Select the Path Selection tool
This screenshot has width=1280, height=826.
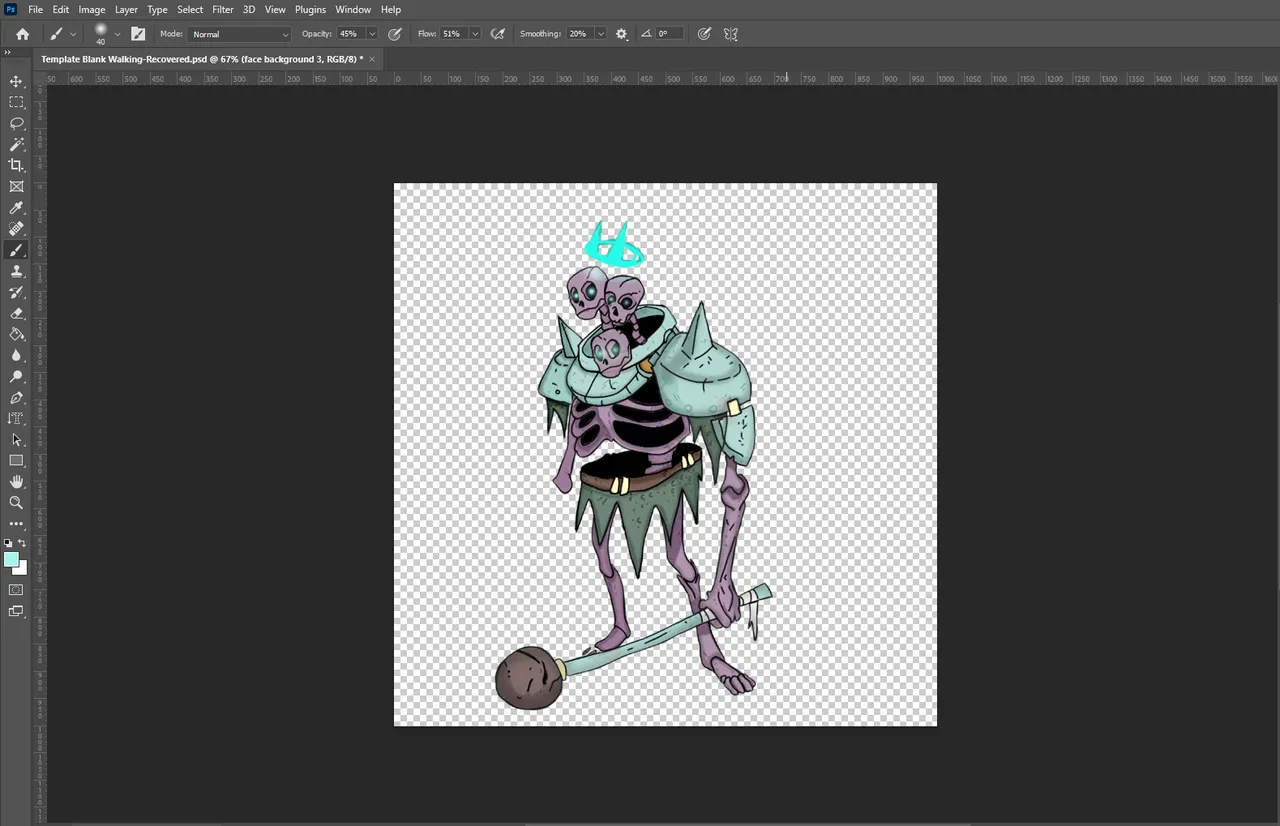(16, 440)
